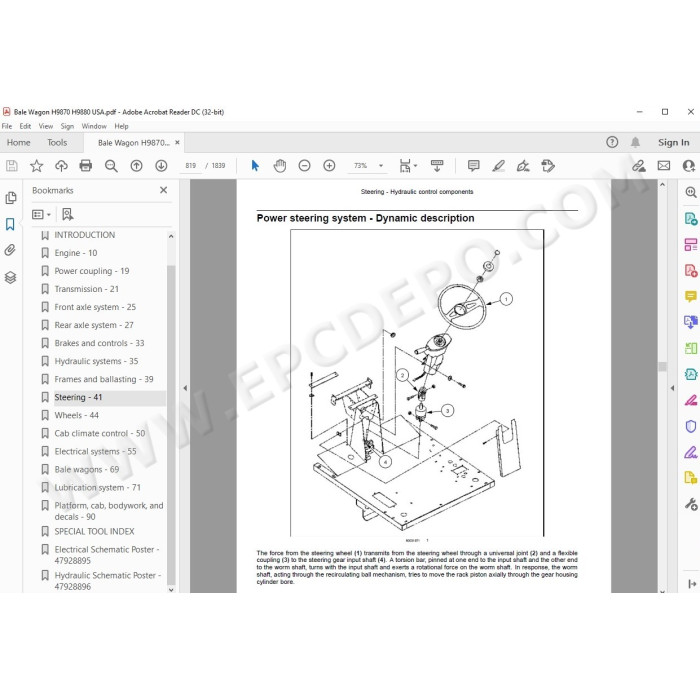
Task: Open the zoom level dropdown arrow
Action: (x=381, y=166)
